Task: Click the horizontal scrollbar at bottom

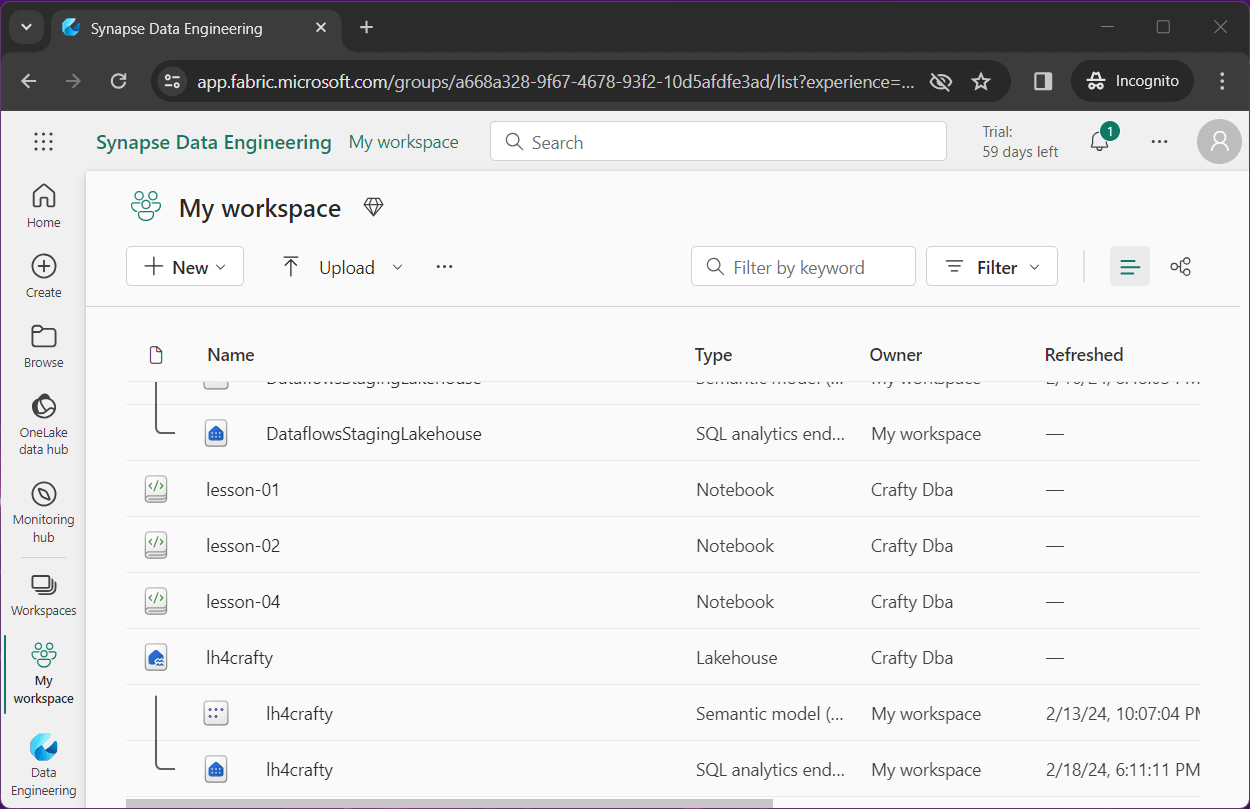Action: [x=450, y=802]
